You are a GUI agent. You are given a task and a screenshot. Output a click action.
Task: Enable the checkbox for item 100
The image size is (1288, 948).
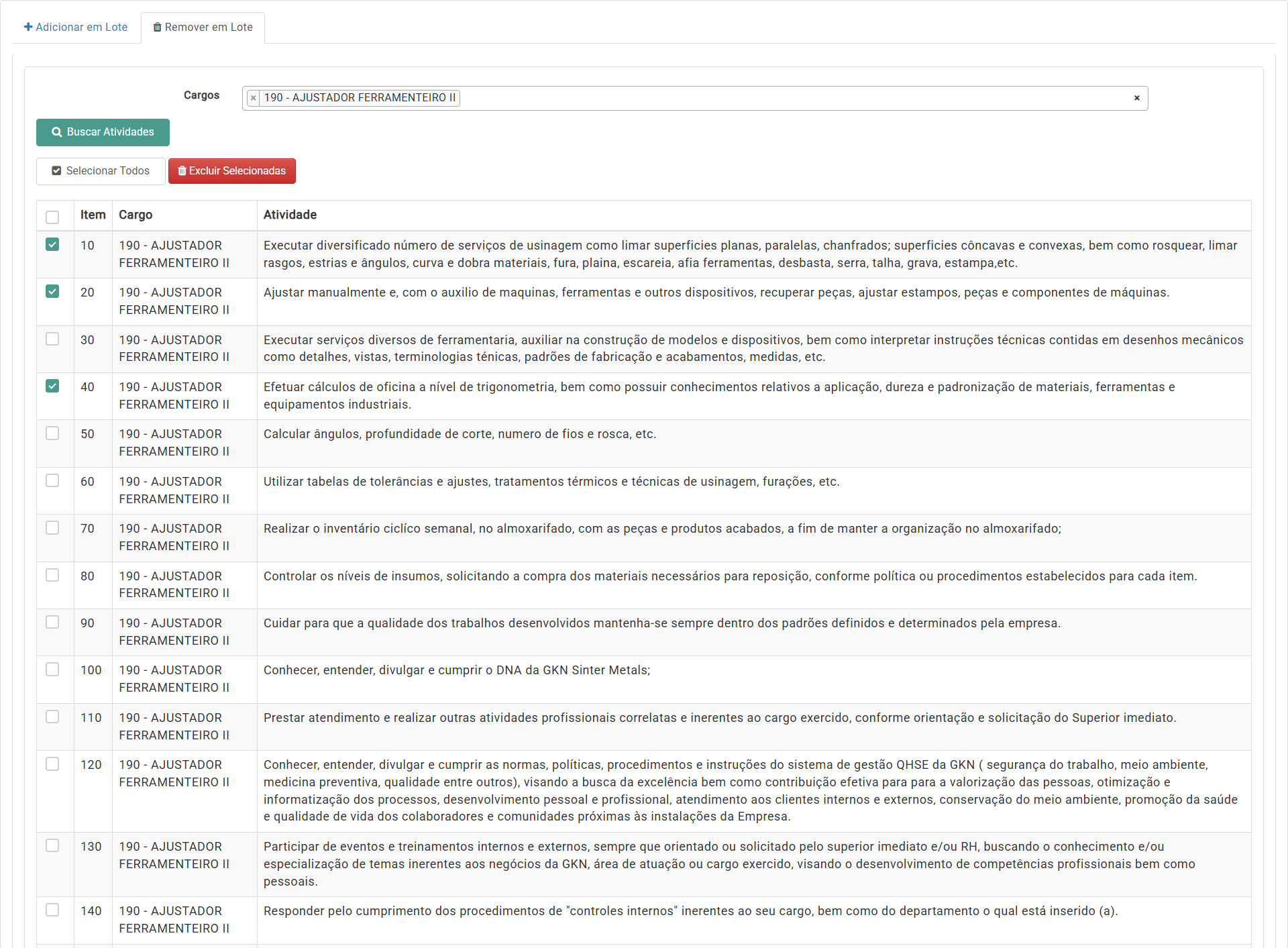[x=52, y=670]
